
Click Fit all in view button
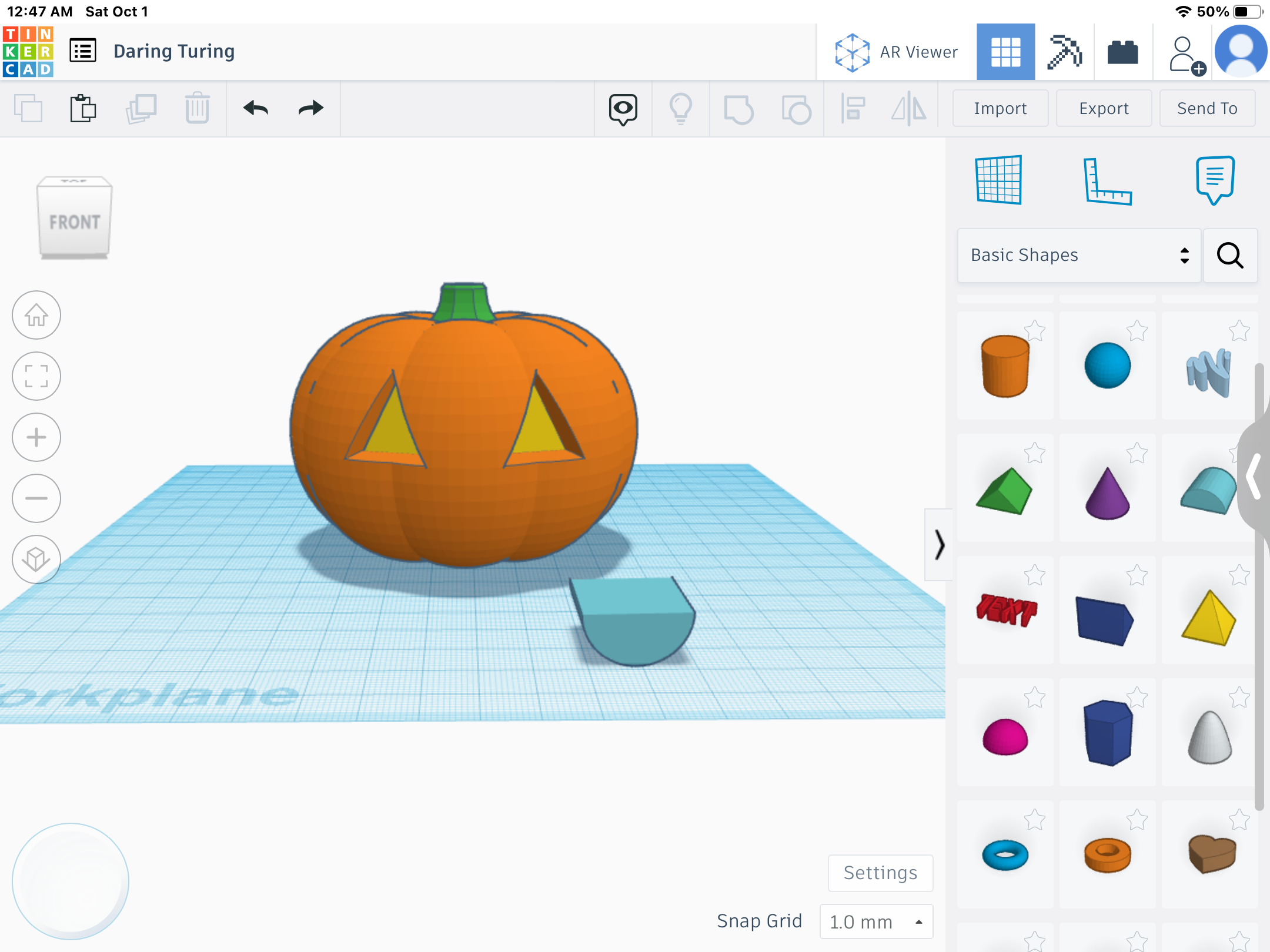[36, 376]
